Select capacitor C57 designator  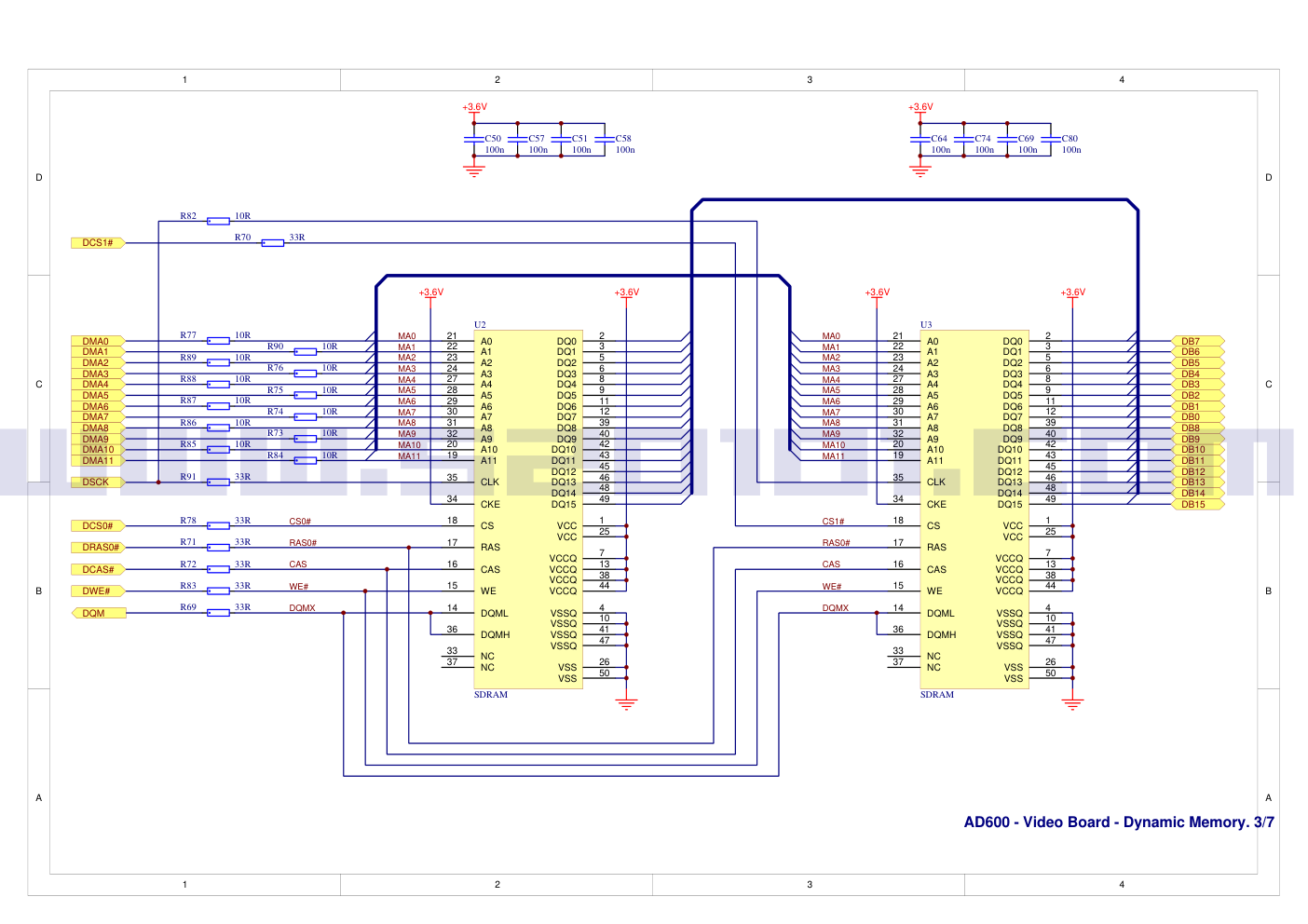pyautogui.click(x=537, y=139)
